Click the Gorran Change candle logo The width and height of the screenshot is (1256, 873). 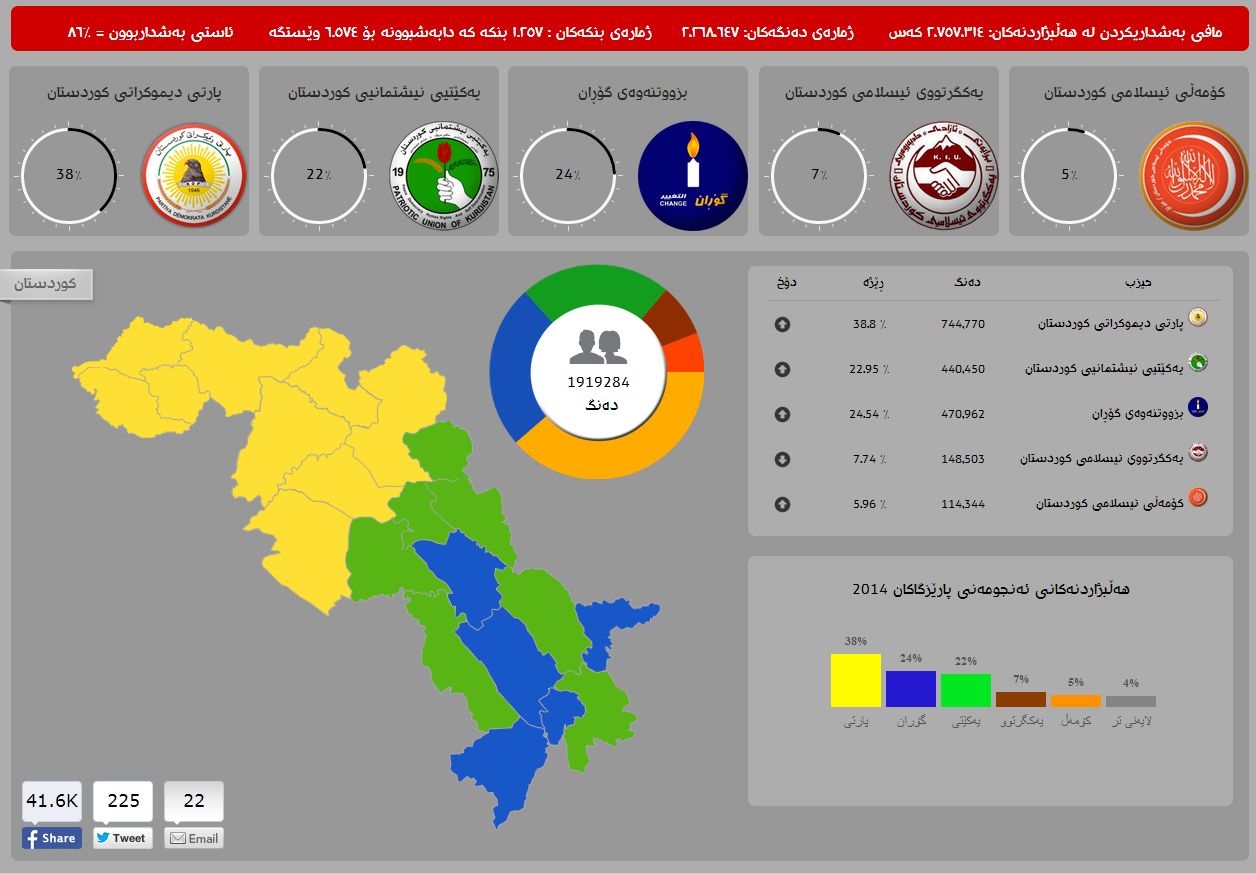click(692, 175)
